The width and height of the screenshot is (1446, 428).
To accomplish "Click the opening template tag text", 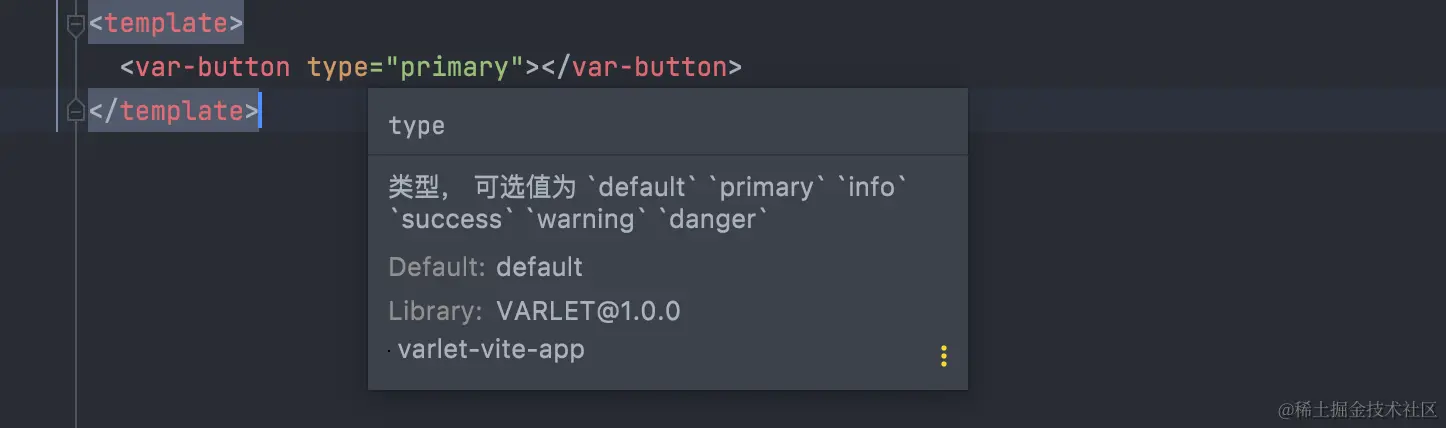I will (166, 23).
